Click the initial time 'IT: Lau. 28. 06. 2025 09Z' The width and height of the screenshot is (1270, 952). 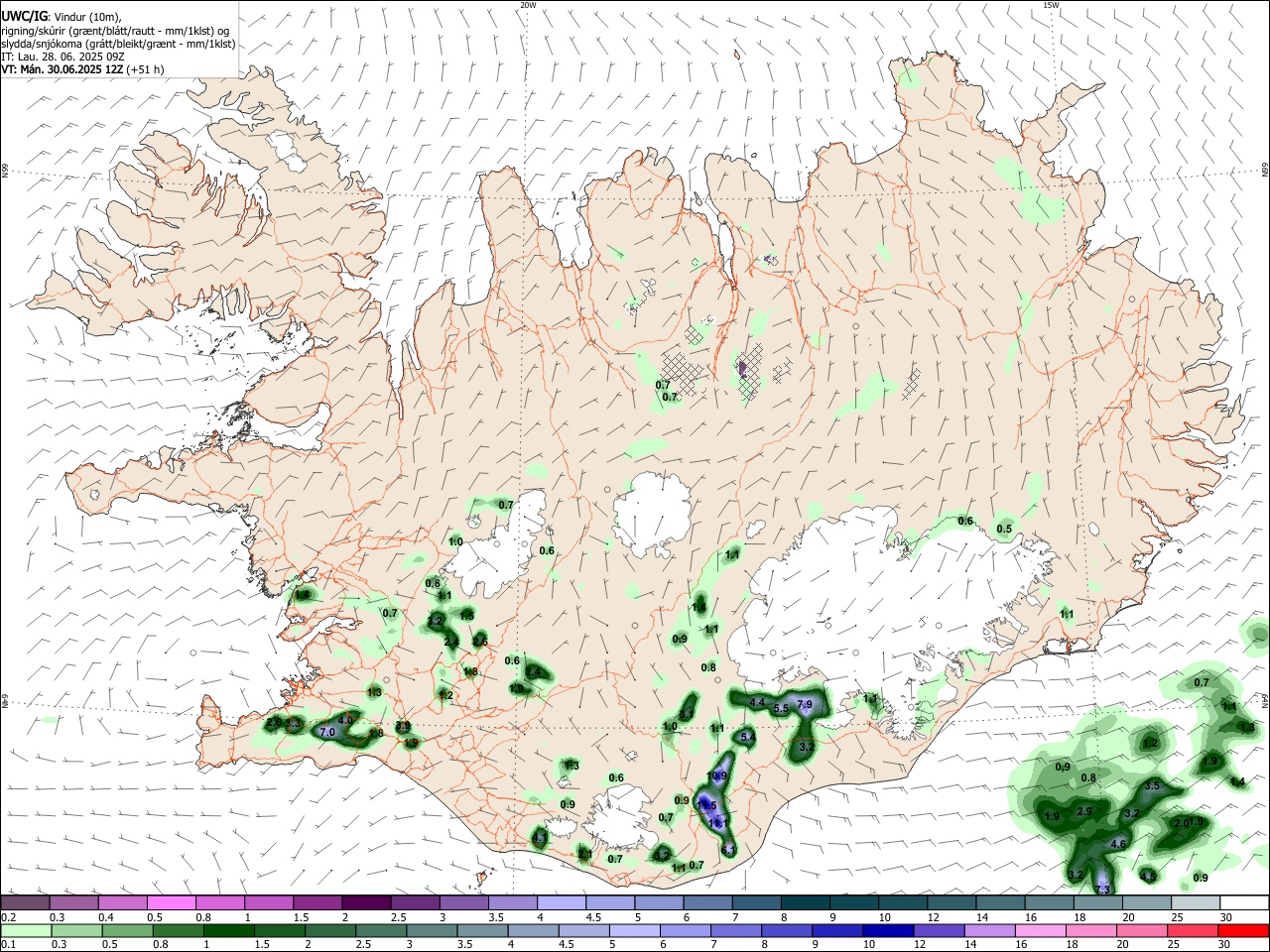pyautogui.click(x=63, y=57)
